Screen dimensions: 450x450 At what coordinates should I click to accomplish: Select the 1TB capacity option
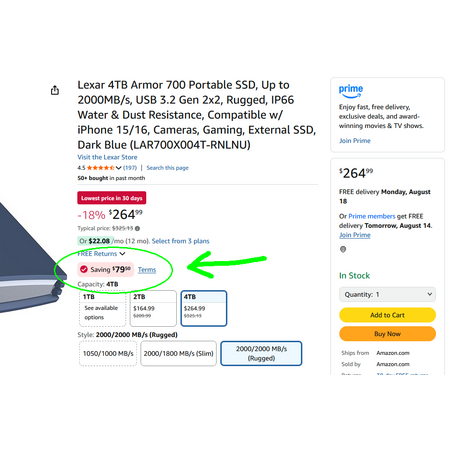point(102,308)
